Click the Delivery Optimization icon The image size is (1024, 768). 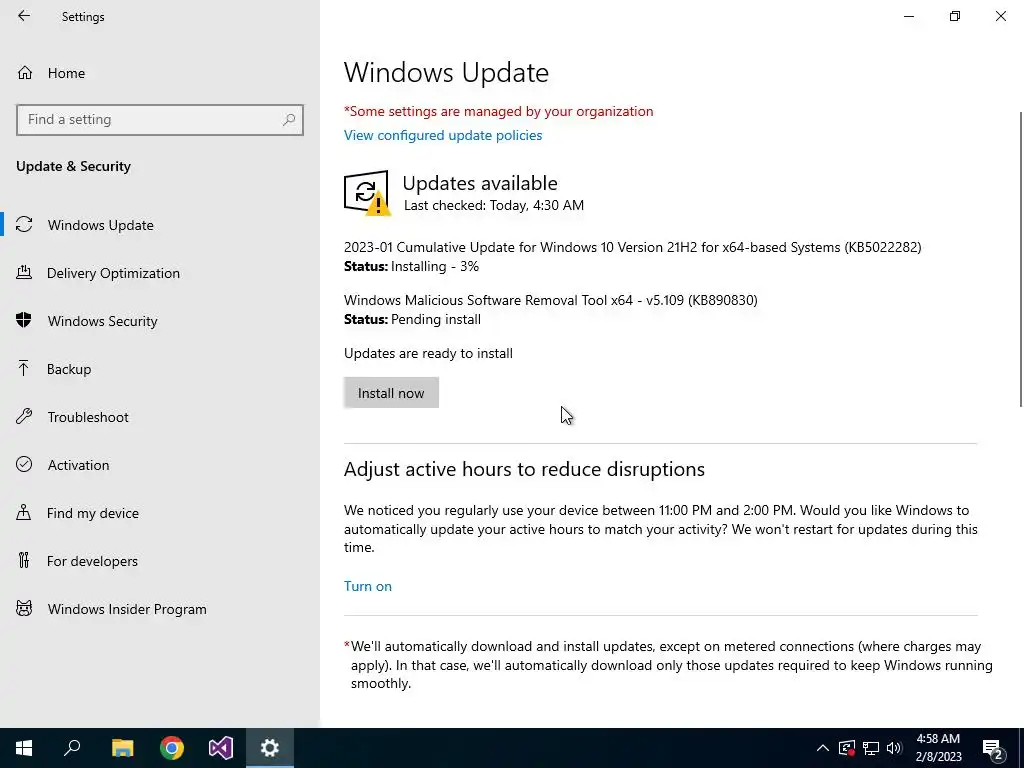[x=24, y=273]
